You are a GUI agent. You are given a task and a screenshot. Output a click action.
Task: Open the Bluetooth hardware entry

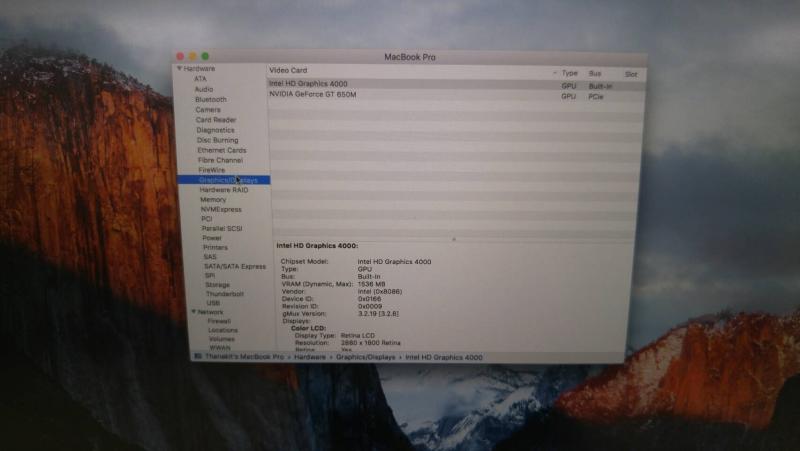[211, 99]
